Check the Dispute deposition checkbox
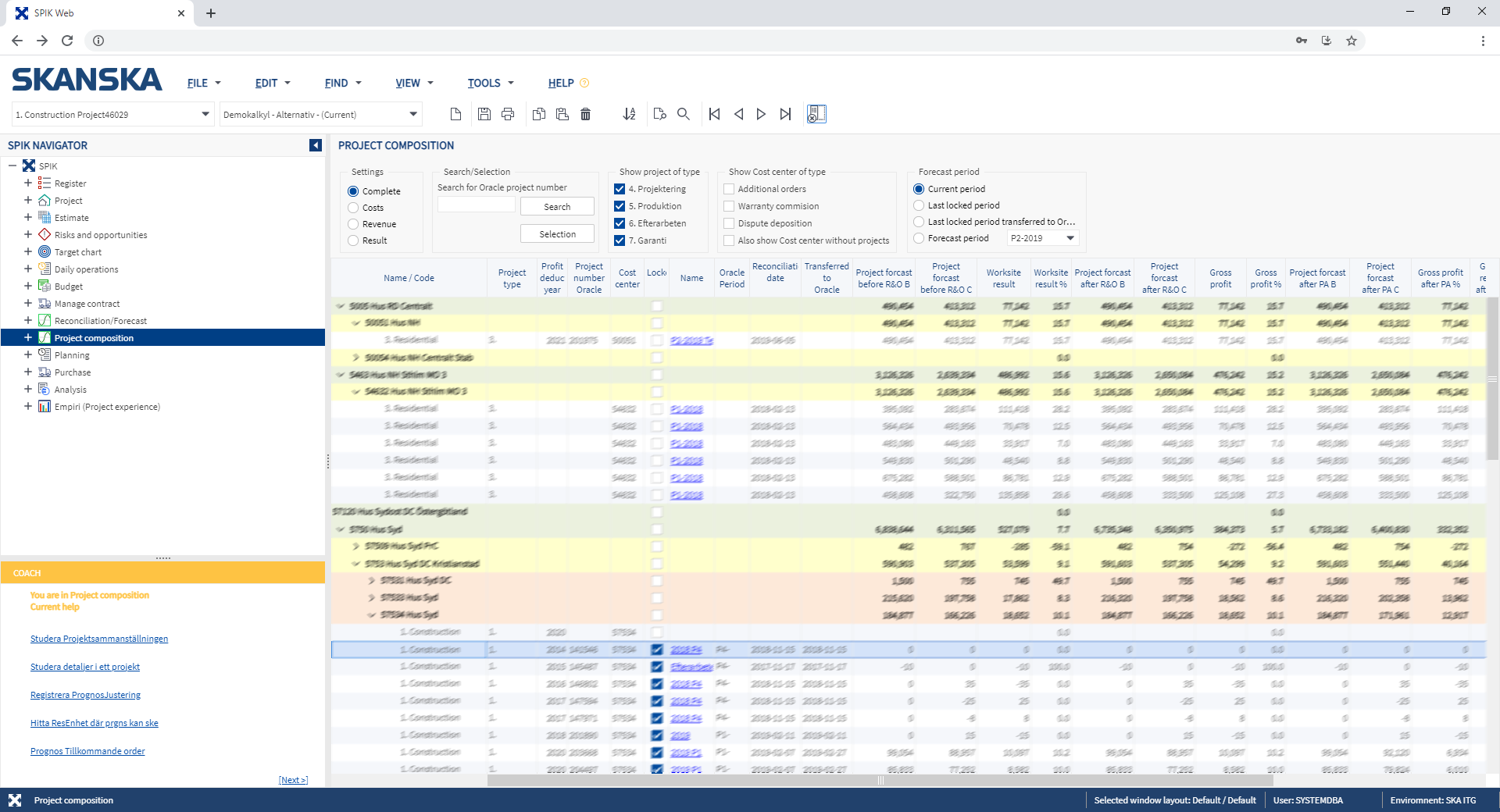Screen dimensions: 1500x812 (729, 223)
